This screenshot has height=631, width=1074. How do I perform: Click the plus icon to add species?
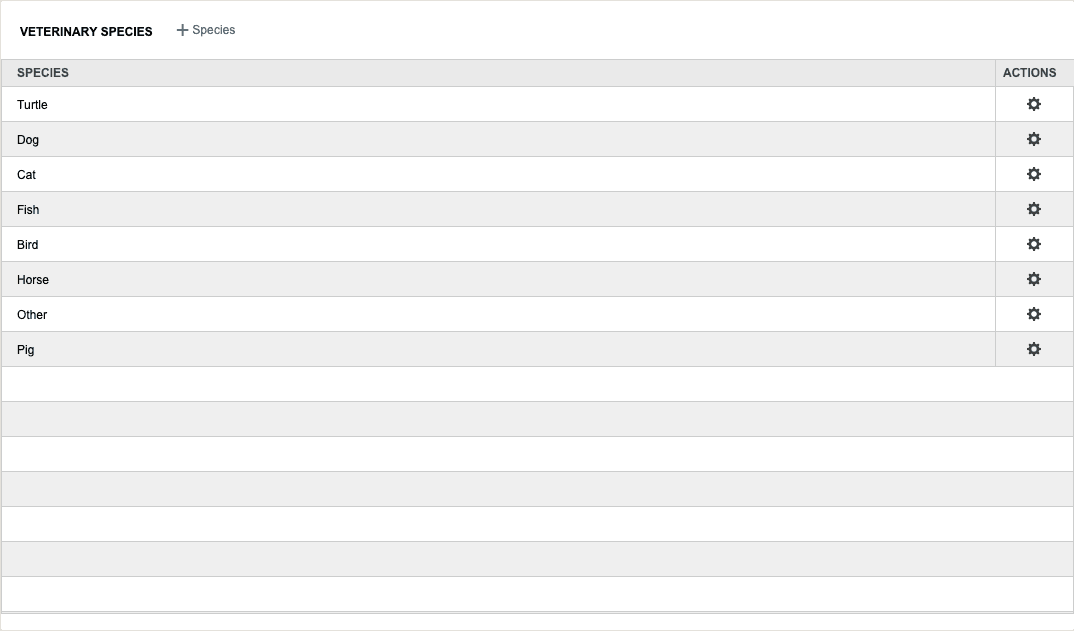pos(182,30)
